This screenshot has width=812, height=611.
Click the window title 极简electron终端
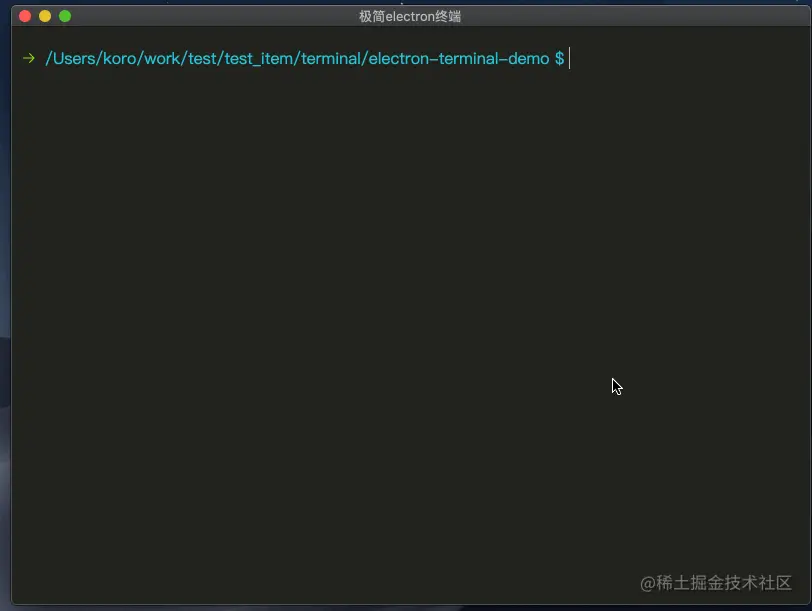410,17
